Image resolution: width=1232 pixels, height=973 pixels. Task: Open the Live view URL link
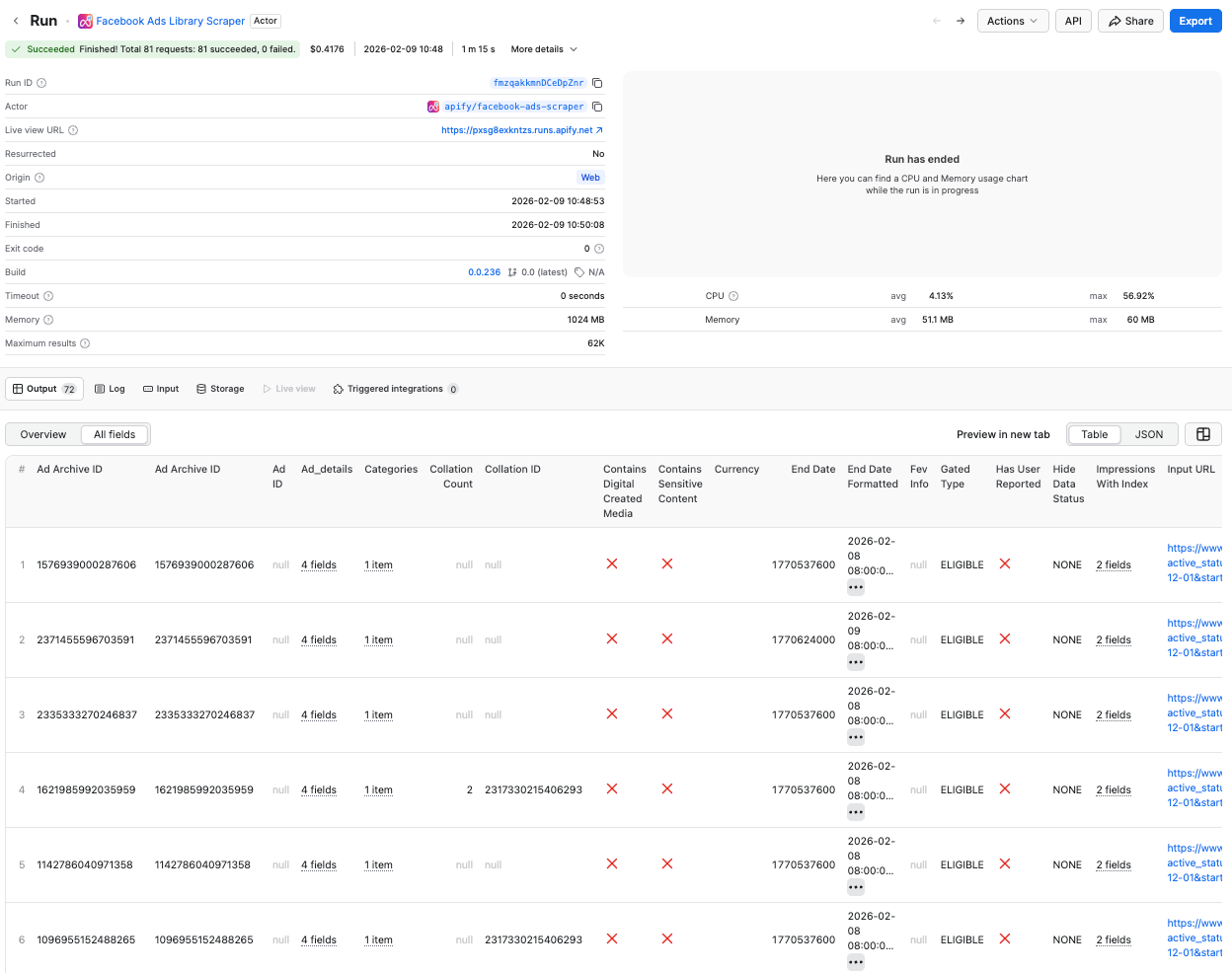[x=517, y=129]
